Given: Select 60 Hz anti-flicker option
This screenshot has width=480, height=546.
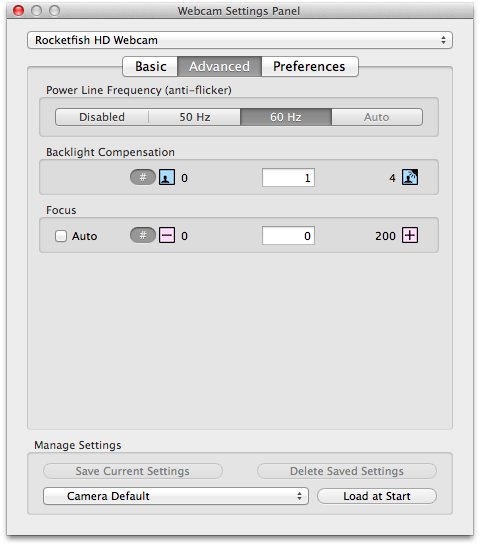Looking at the screenshot, I should coord(286,117).
